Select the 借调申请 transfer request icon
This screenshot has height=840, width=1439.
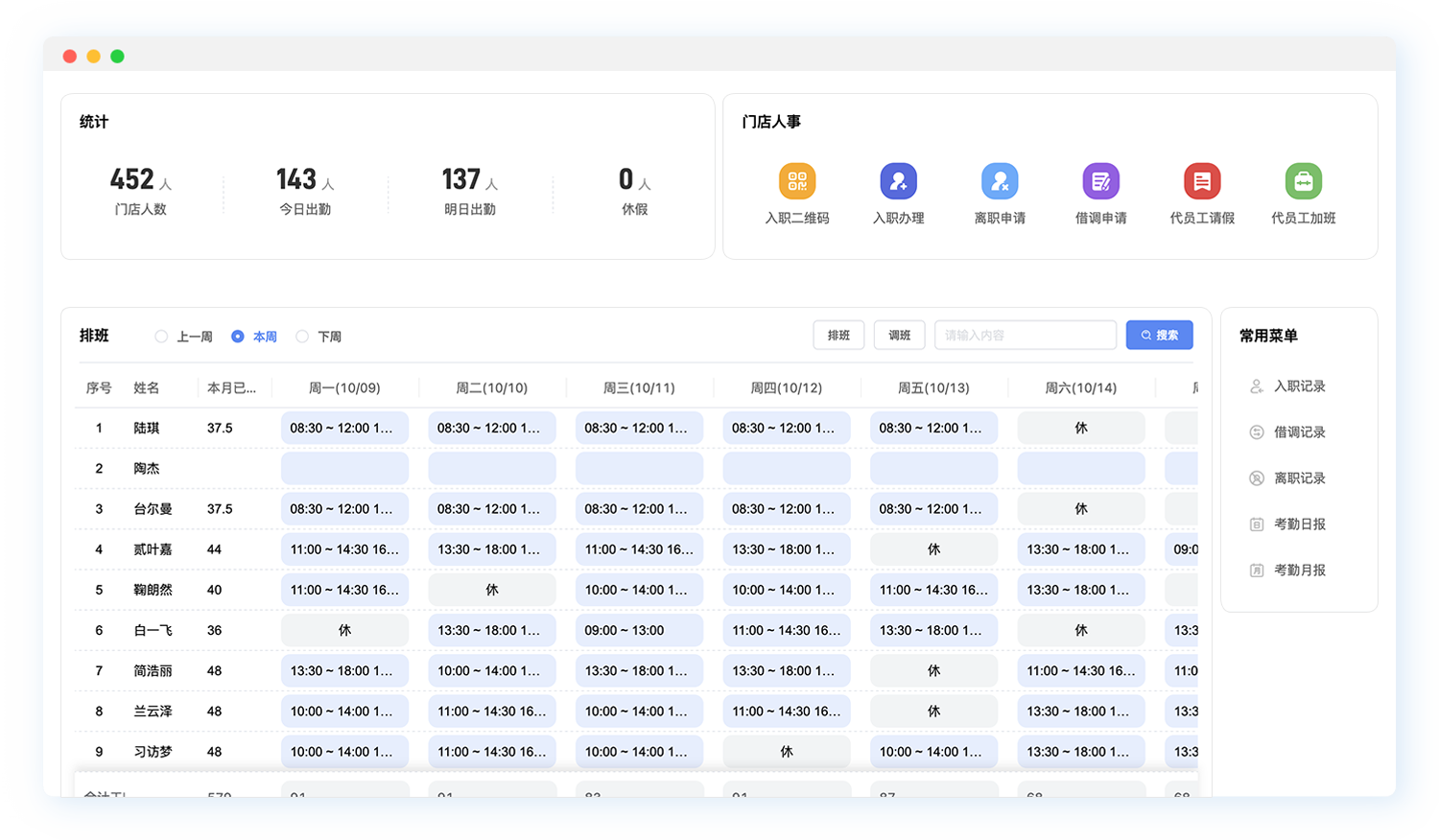tap(1100, 181)
